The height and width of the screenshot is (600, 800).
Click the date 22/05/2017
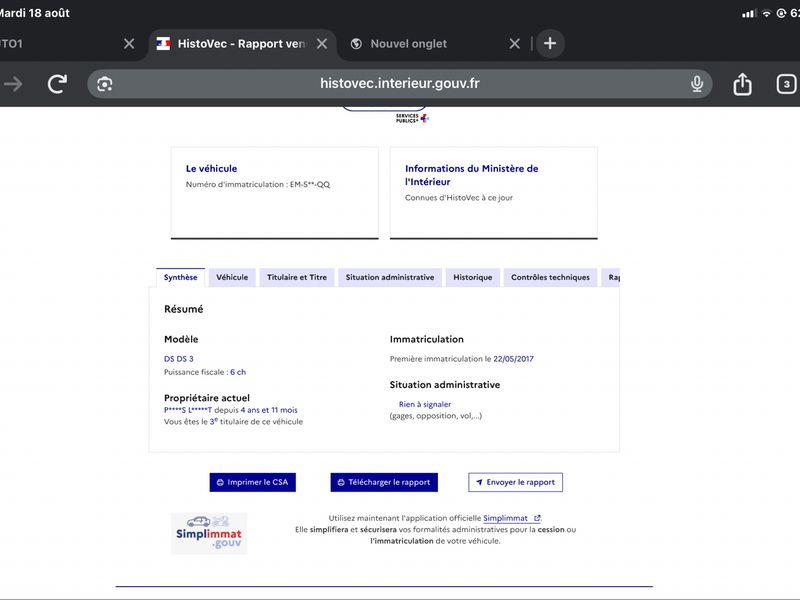(513, 359)
